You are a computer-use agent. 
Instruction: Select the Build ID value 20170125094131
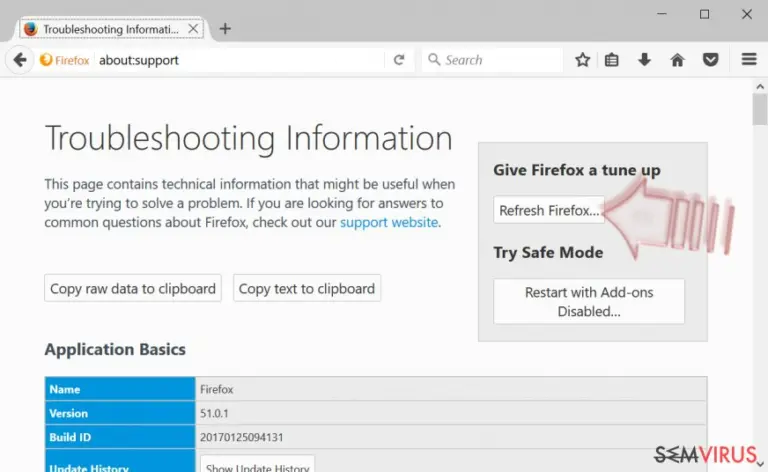click(x=241, y=437)
